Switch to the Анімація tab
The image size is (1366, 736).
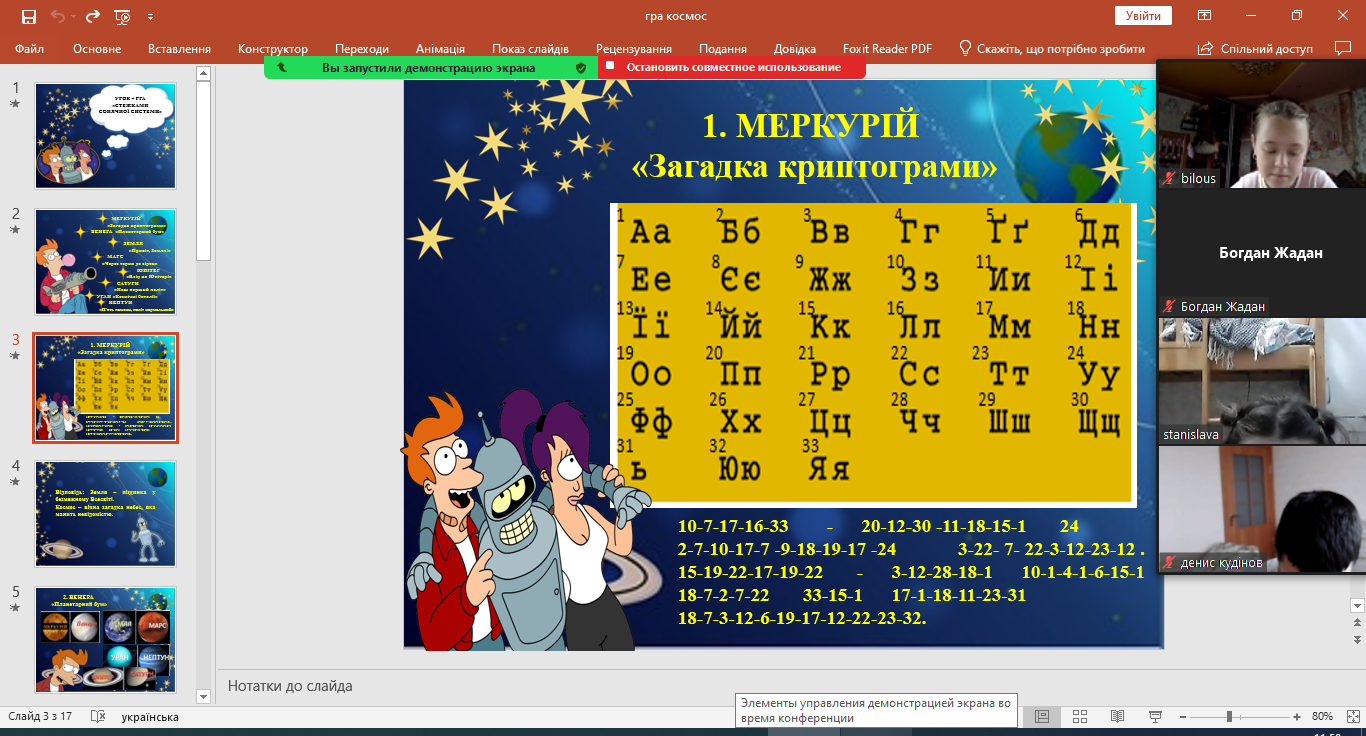pyautogui.click(x=440, y=49)
